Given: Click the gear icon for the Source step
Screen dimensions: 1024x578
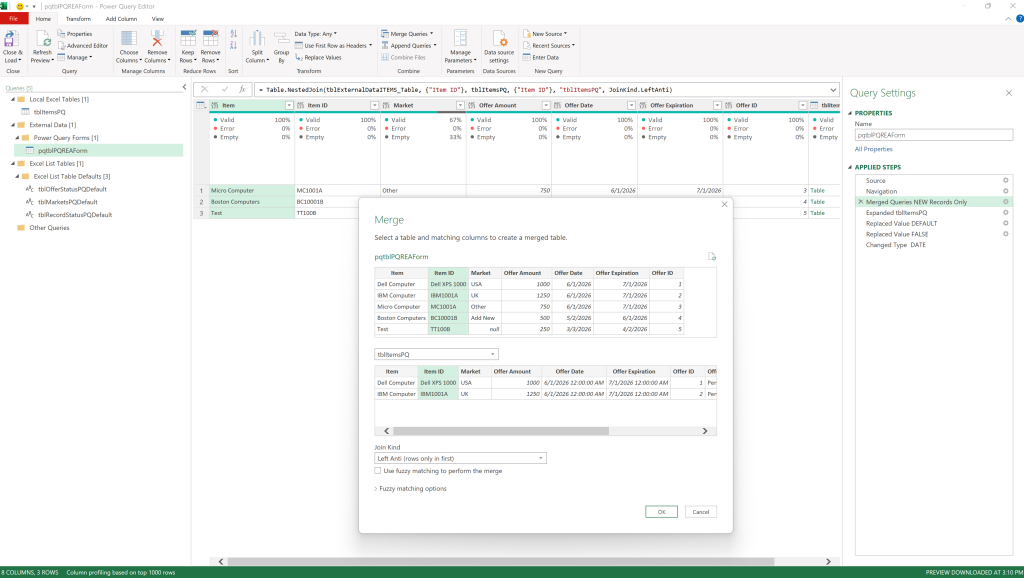Looking at the screenshot, I should (1006, 180).
